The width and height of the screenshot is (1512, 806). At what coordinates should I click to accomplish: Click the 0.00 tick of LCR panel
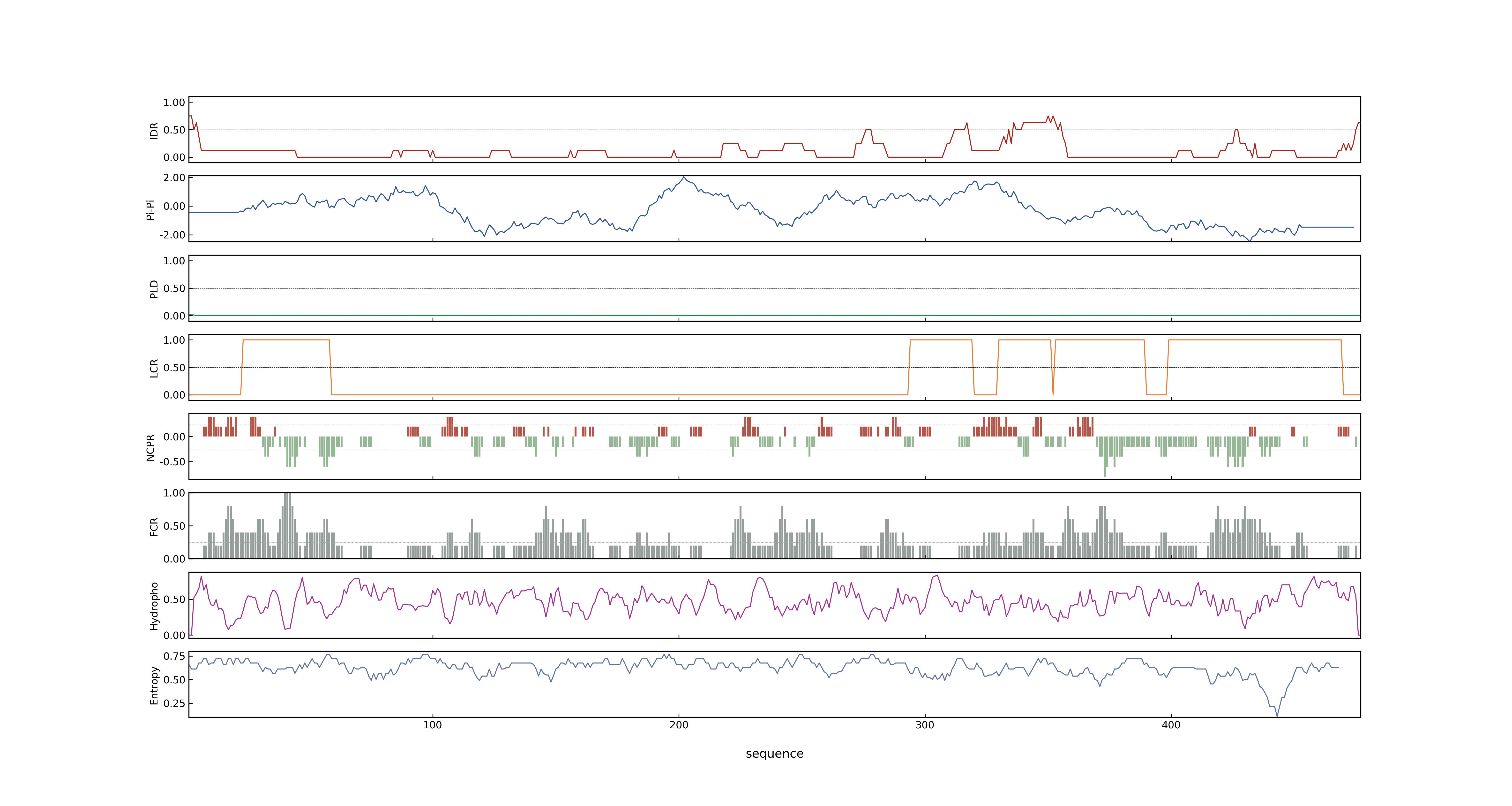pyautogui.click(x=174, y=395)
